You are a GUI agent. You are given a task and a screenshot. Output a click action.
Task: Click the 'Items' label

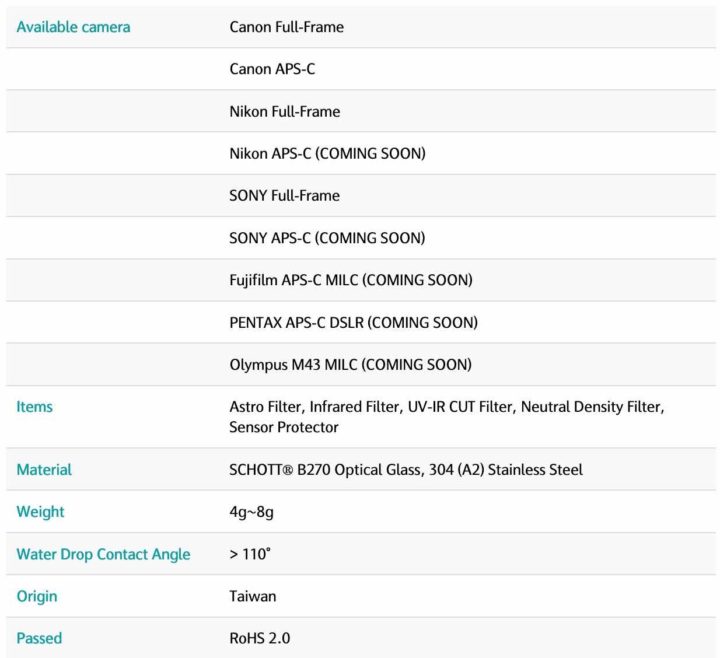34,407
